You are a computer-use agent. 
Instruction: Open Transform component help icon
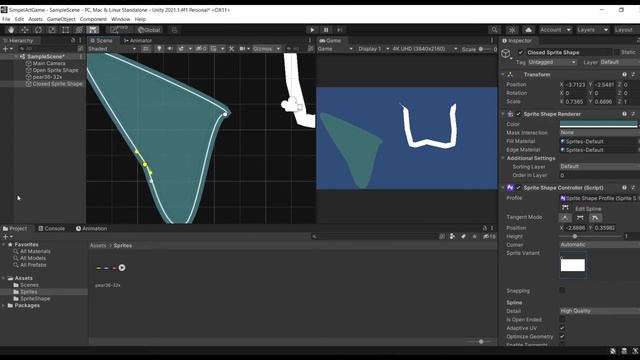(624, 74)
